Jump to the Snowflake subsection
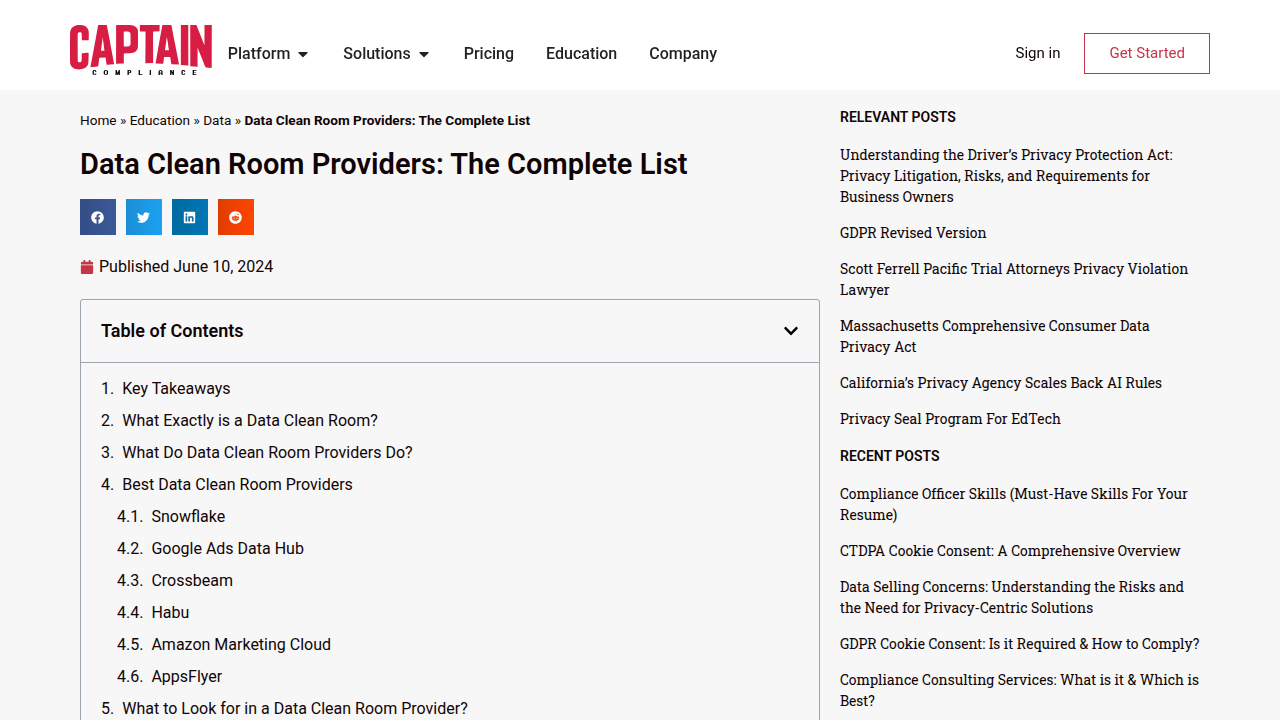The image size is (1280, 720). point(188,516)
